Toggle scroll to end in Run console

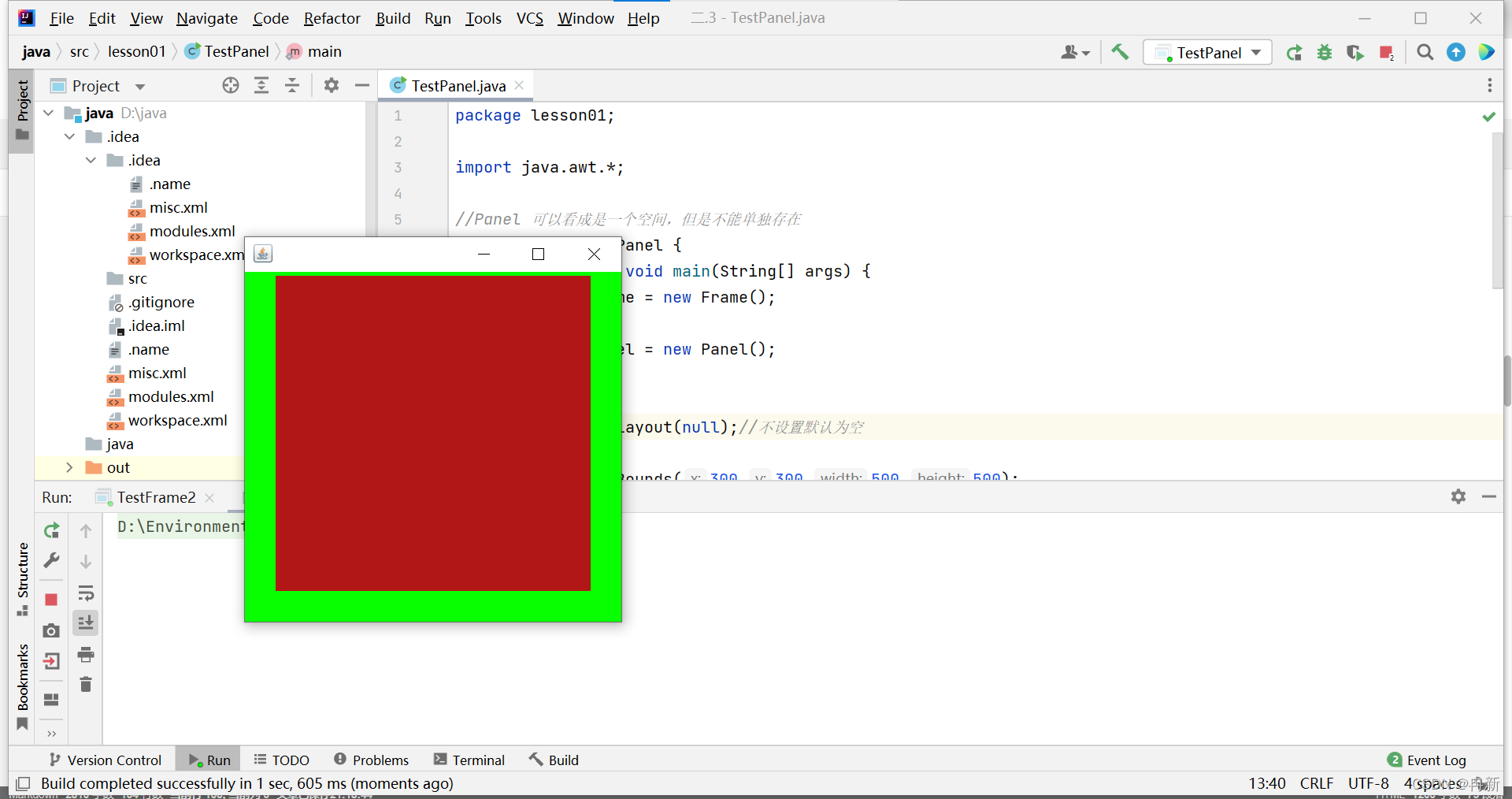click(86, 623)
